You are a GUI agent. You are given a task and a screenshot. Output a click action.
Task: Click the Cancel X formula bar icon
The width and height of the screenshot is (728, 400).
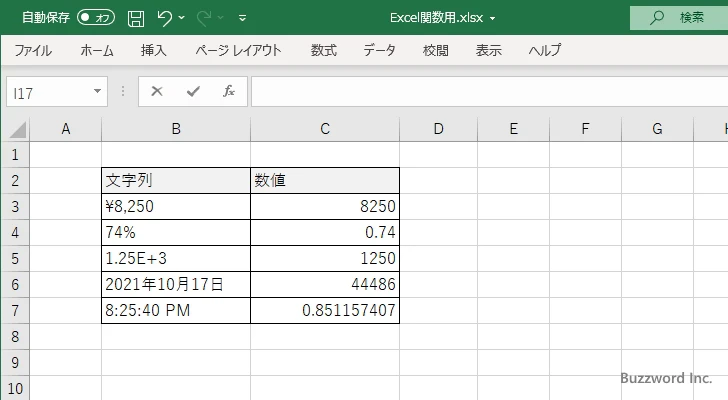coord(157,91)
